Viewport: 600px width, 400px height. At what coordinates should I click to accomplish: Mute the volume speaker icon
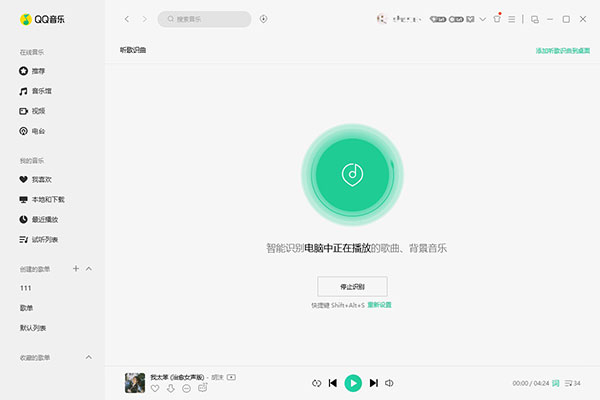pos(390,383)
